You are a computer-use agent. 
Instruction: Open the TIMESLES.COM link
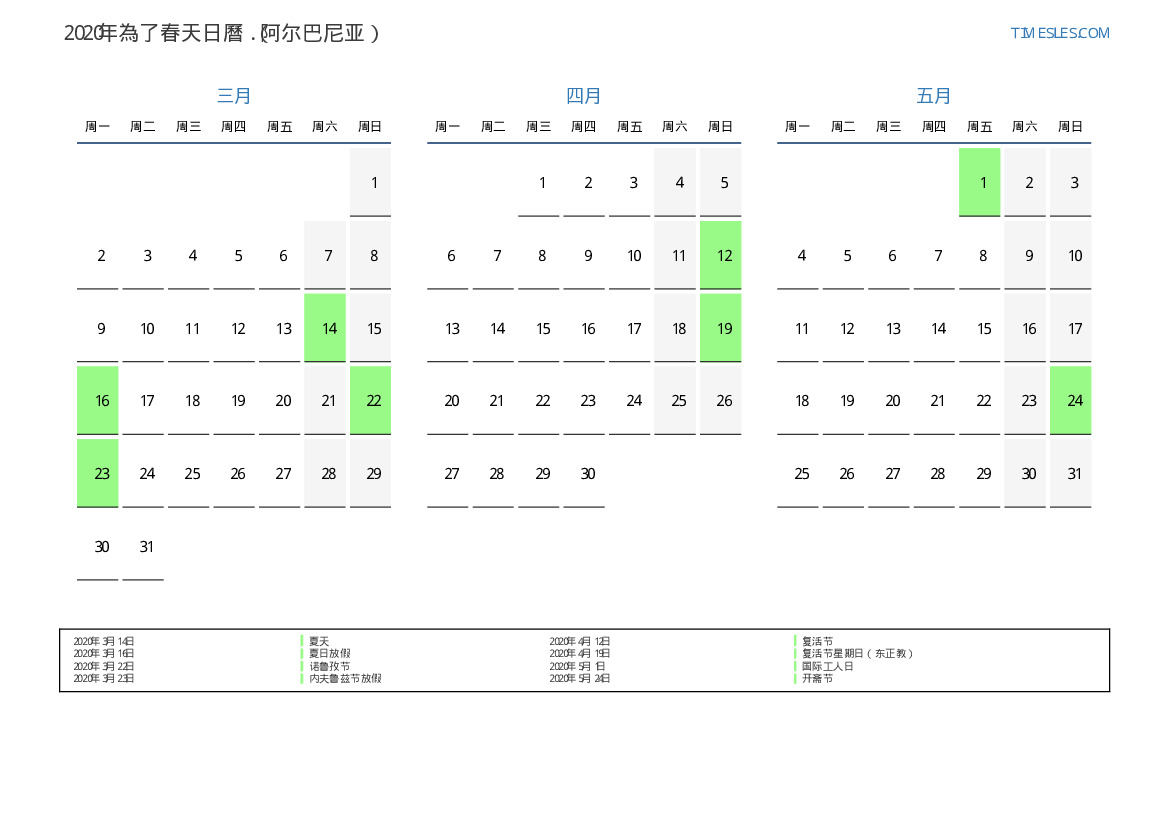coord(1059,33)
